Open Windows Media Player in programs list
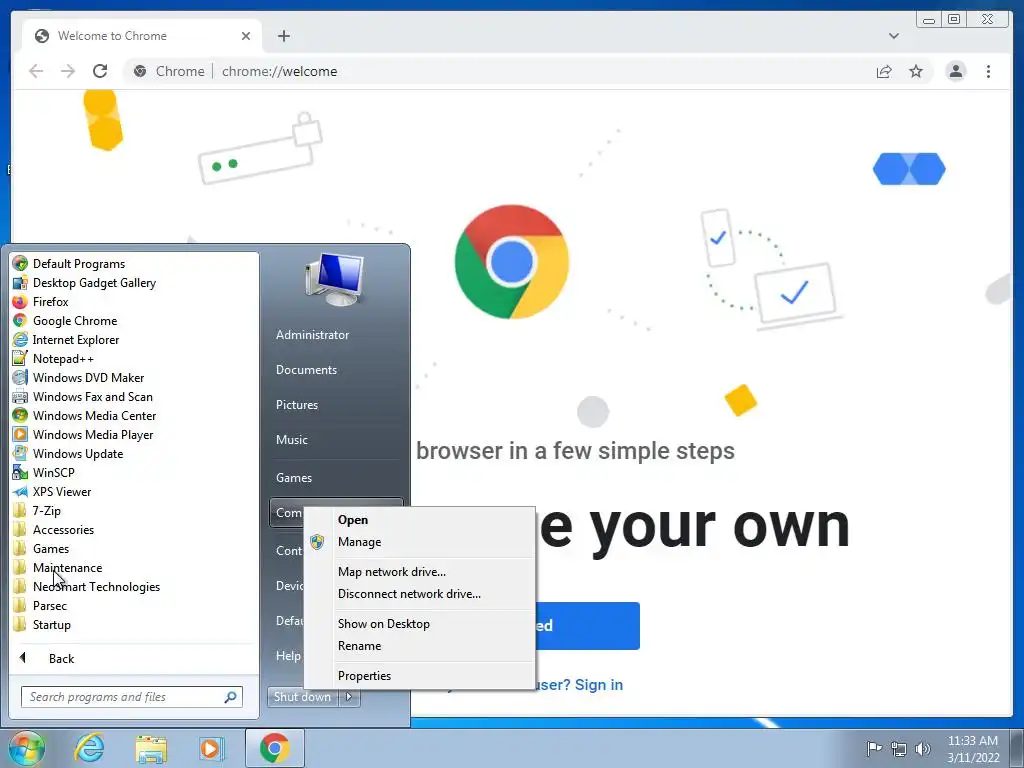The image size is (1024, 768). coord(83,434)
